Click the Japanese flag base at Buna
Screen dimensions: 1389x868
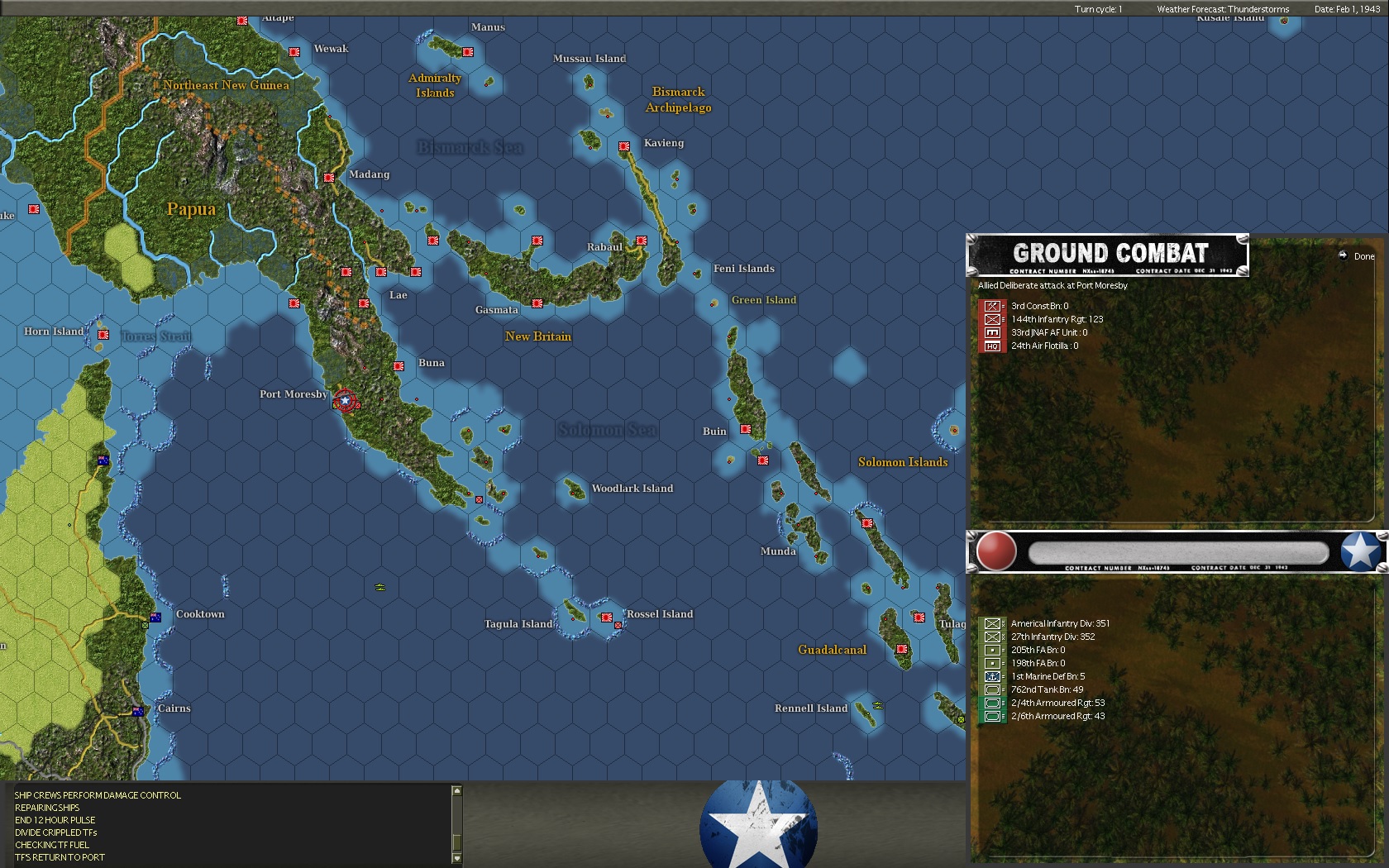point(399,365)
